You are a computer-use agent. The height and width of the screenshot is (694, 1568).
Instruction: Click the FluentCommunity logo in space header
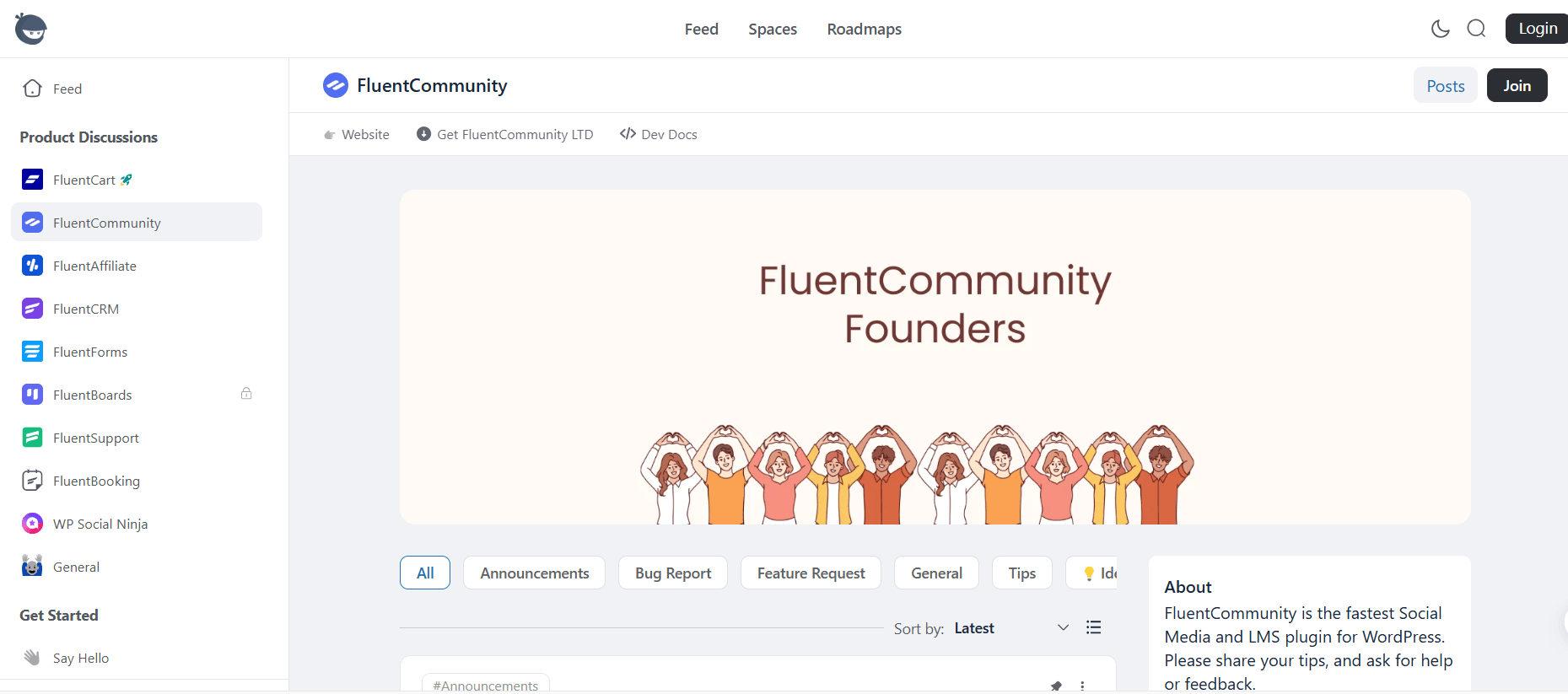[x=336, y=85]
